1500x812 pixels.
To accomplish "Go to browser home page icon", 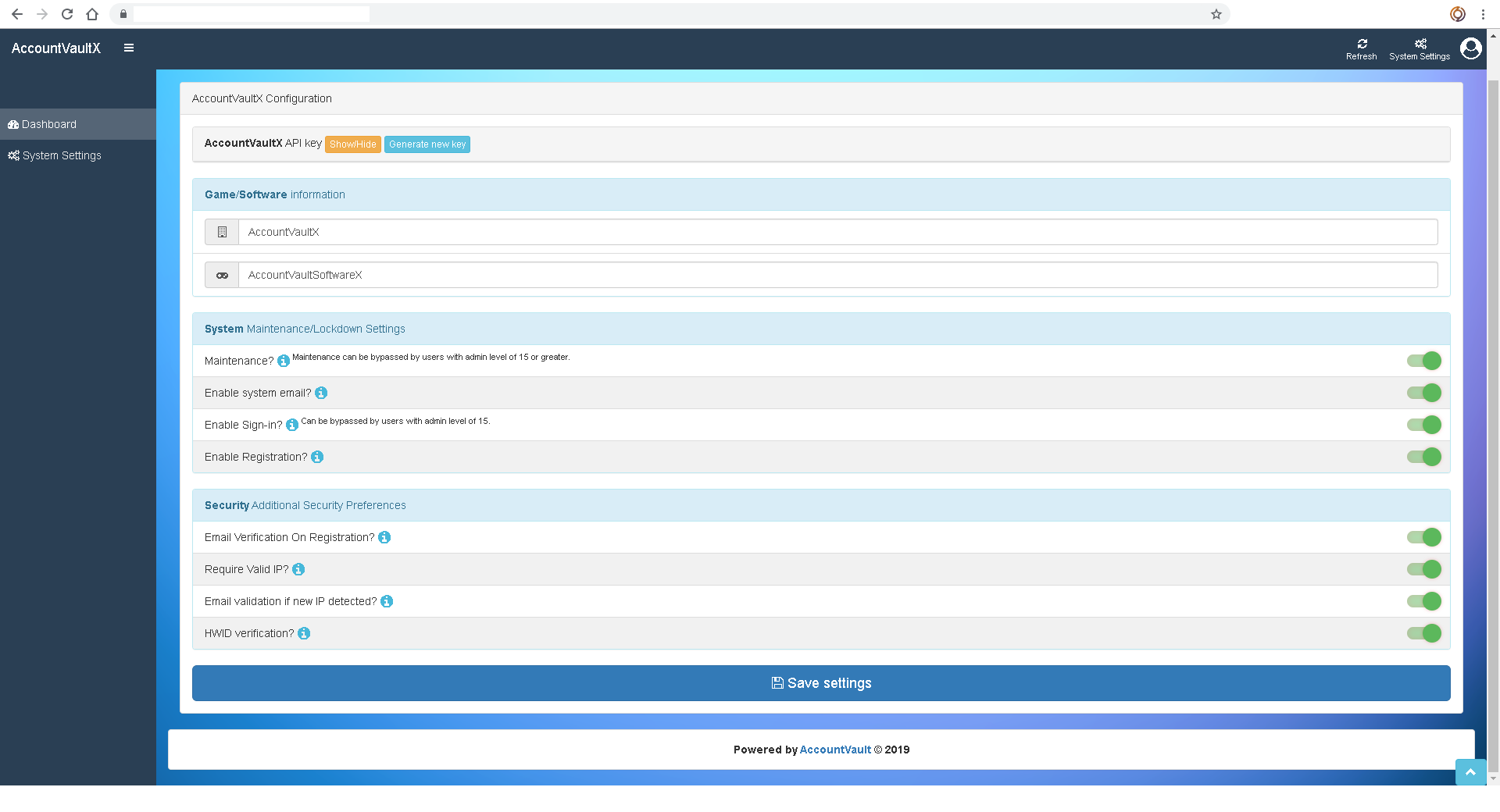I will click(92, 14).
